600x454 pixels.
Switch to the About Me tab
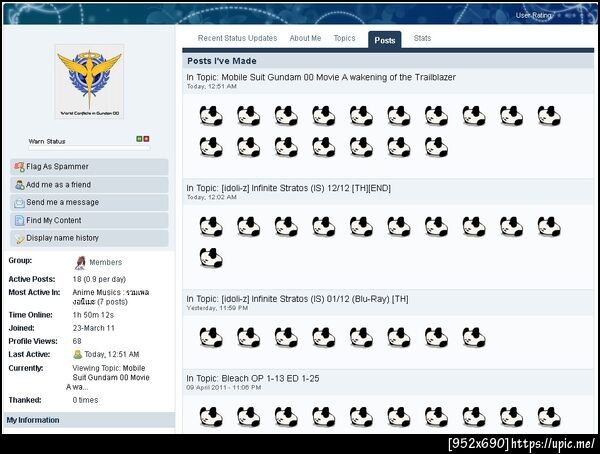pos(305,38)
